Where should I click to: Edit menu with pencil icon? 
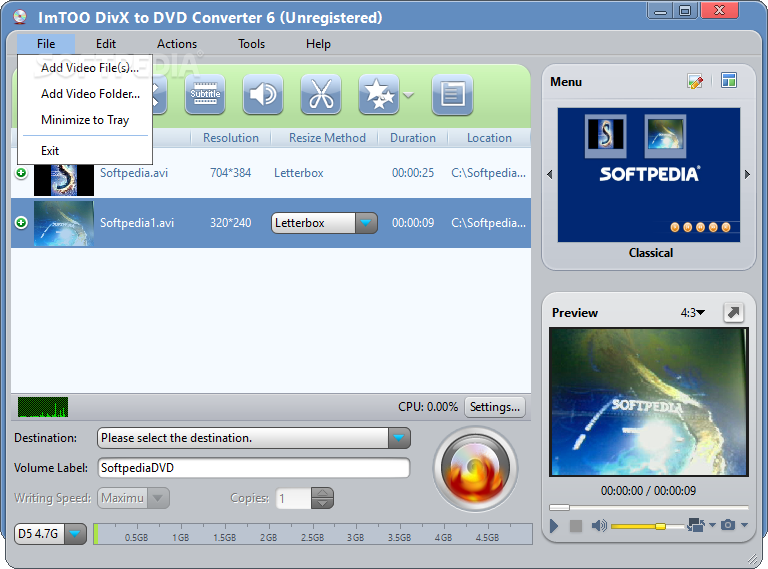(695, 81)
